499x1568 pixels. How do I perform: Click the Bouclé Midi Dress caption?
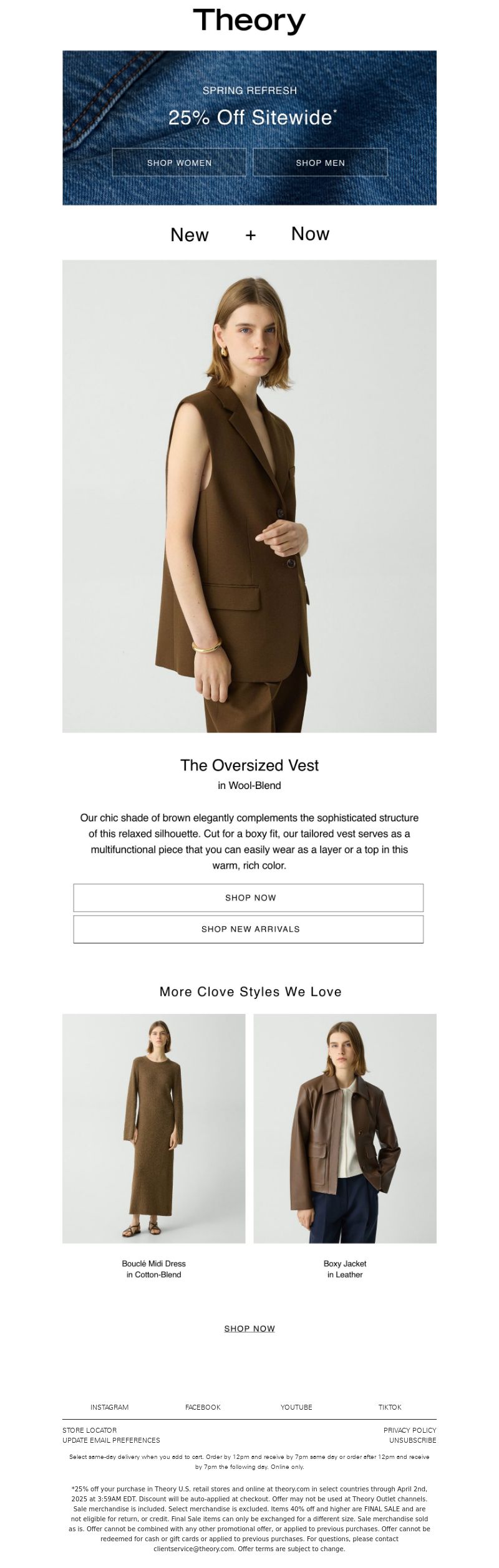click(x=154, y=1269)
